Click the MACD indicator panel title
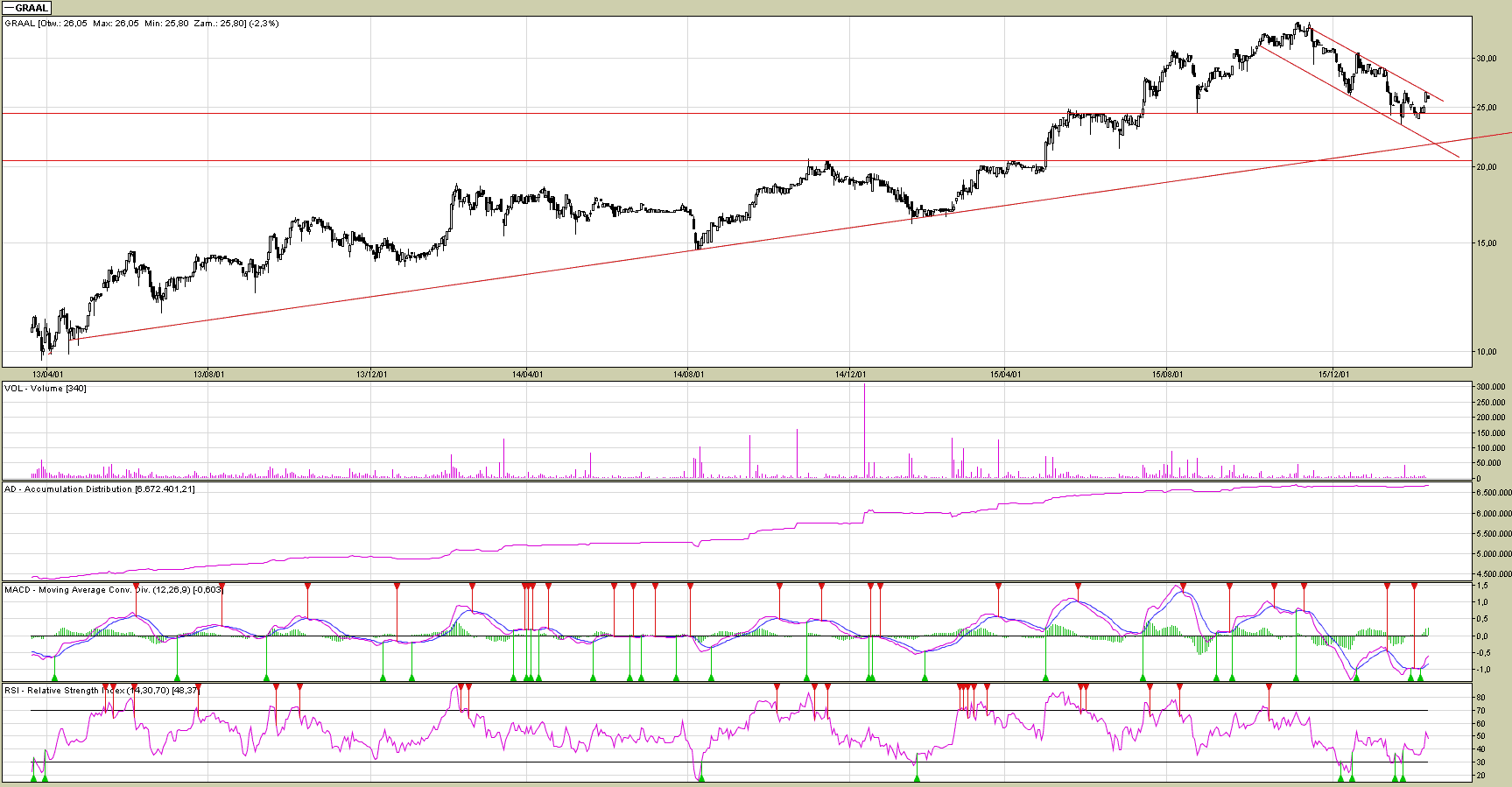 (113, 590)
